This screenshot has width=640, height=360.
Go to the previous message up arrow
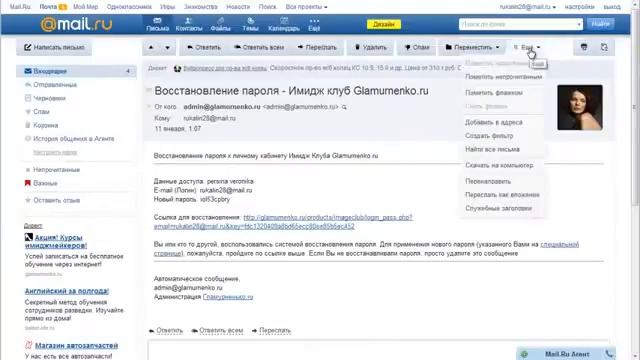tap(151, 47)
